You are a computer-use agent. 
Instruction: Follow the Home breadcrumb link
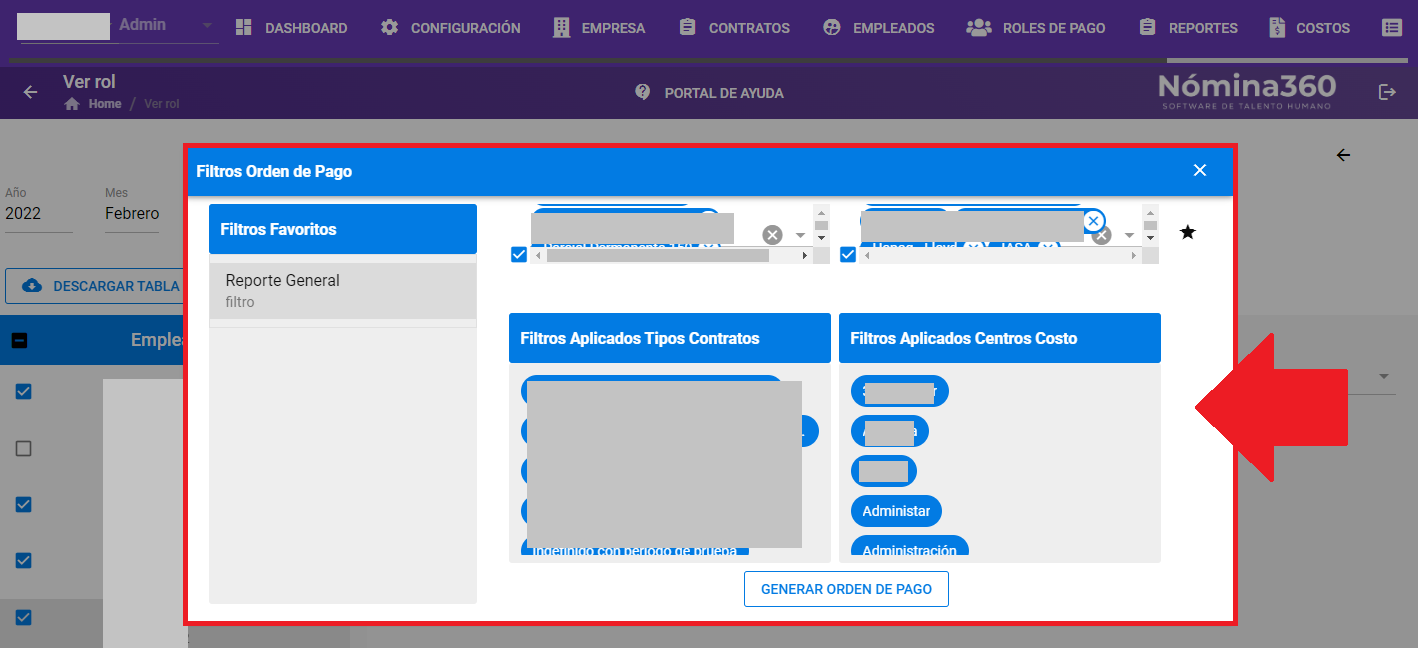click(x=104, y=104)
